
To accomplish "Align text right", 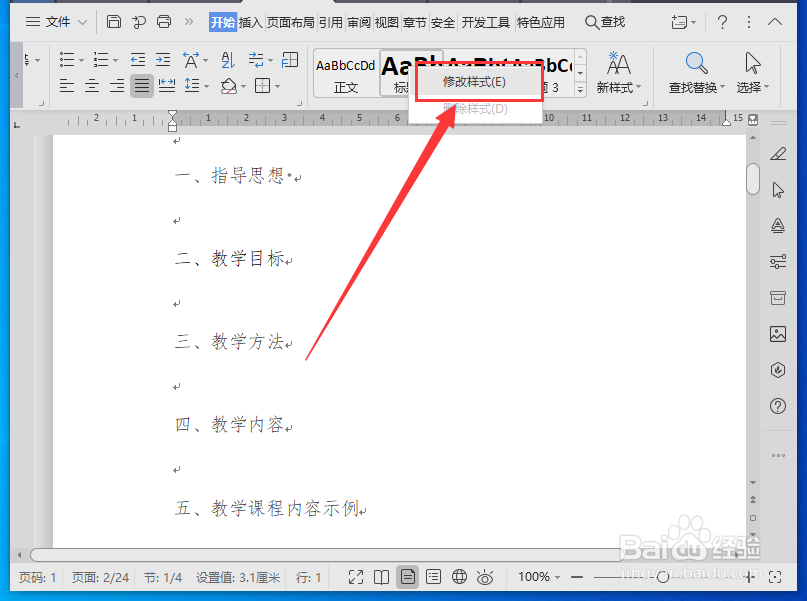I will (x=117, y=85).
